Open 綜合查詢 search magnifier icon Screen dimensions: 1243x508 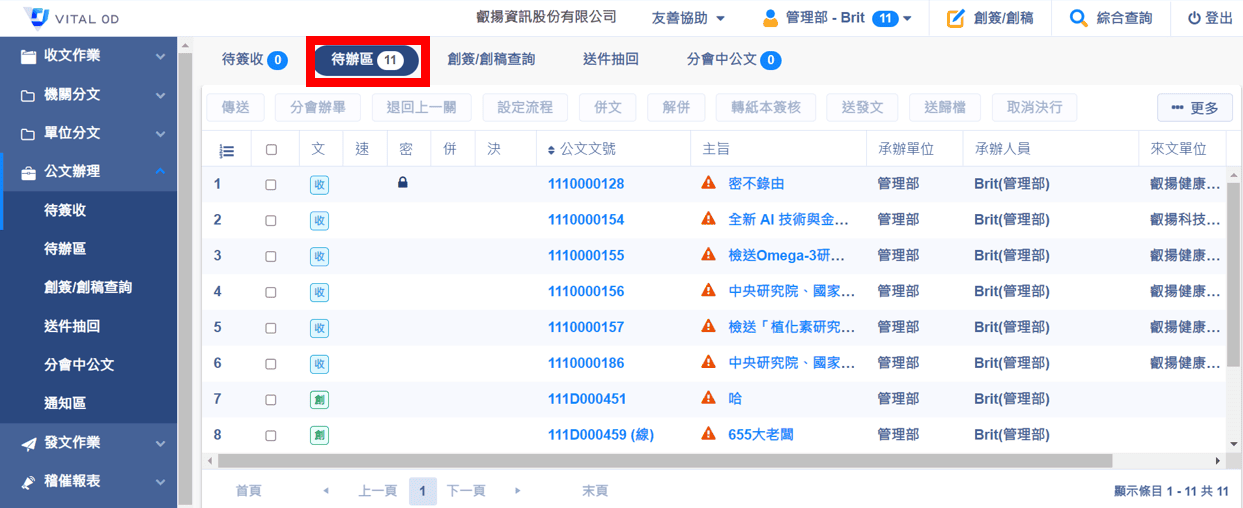point(1078,18)
